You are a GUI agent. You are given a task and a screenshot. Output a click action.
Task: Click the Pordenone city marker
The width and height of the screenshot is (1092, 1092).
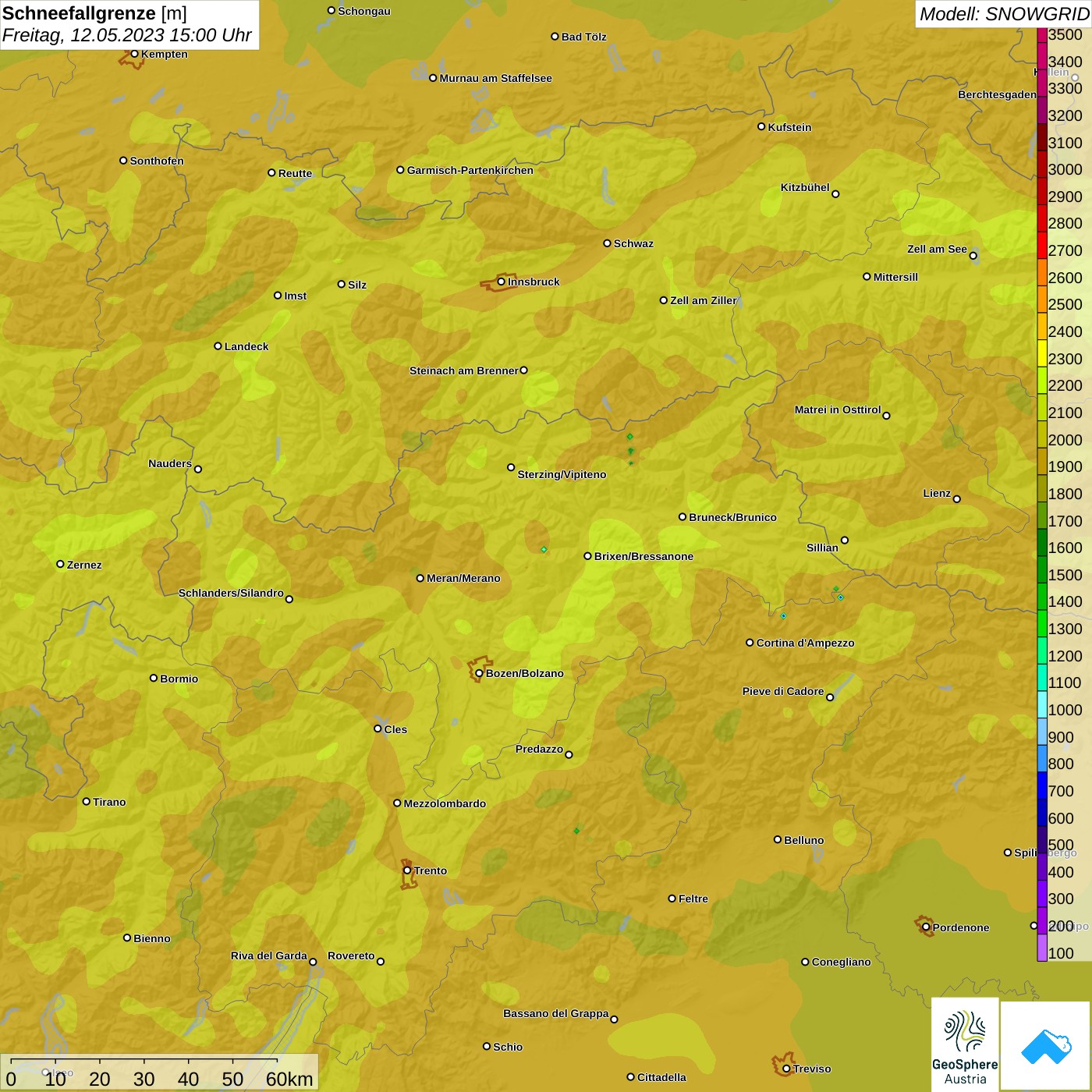tap(924, 926)
